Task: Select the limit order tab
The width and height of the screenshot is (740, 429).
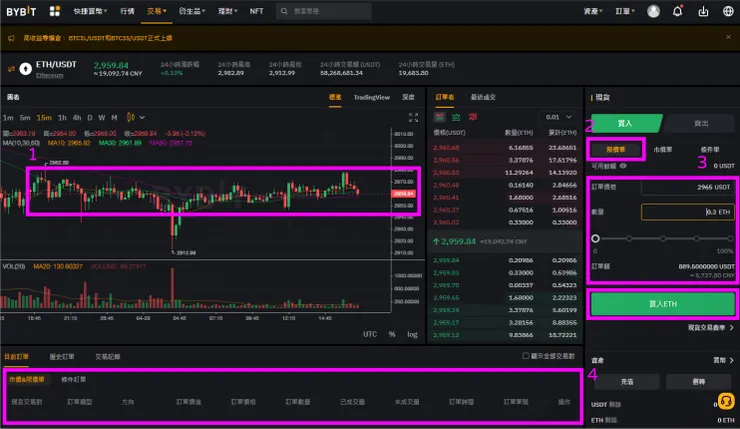Action: point(615,150)
